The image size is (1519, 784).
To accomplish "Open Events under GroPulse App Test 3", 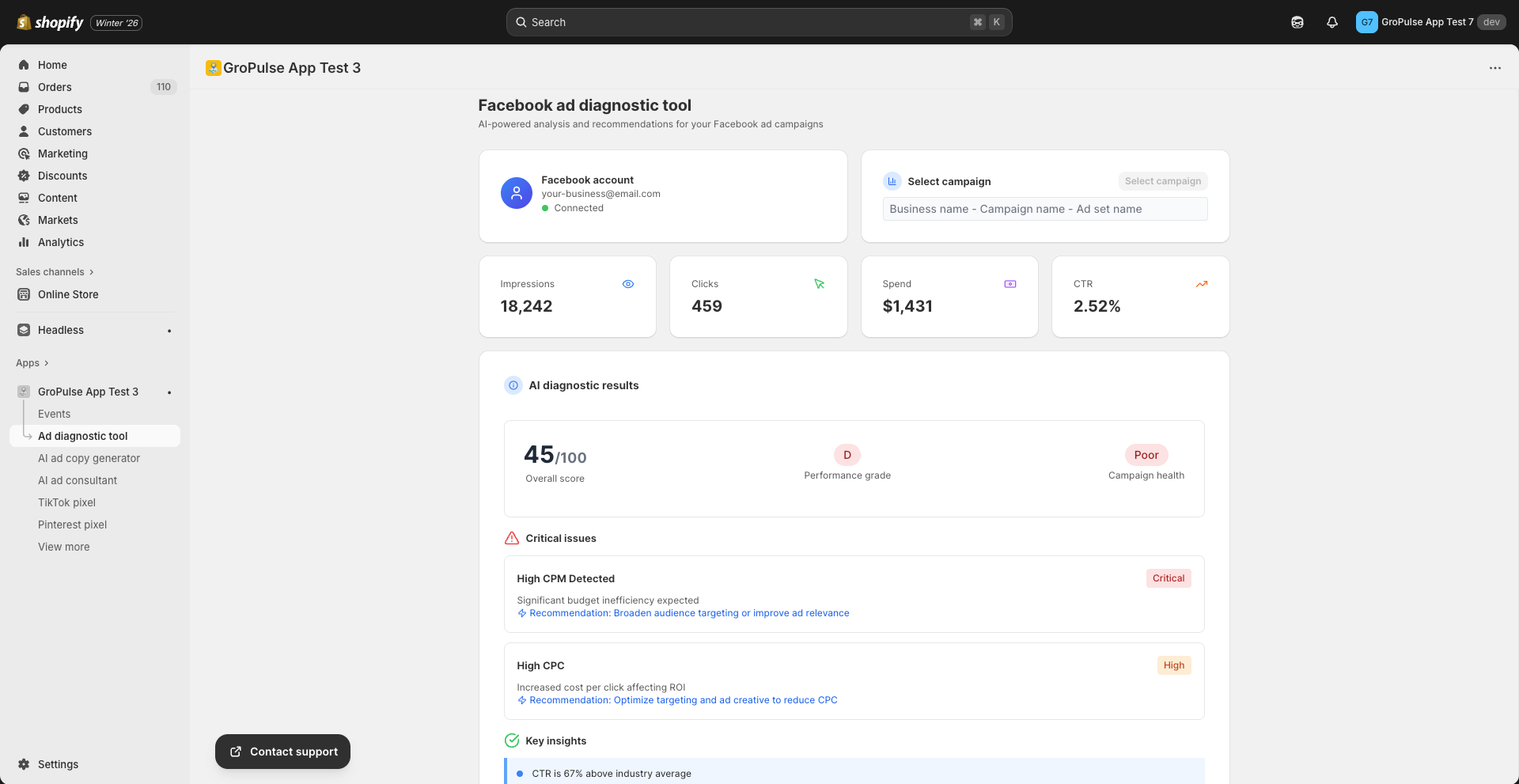I will pos(54,414).
